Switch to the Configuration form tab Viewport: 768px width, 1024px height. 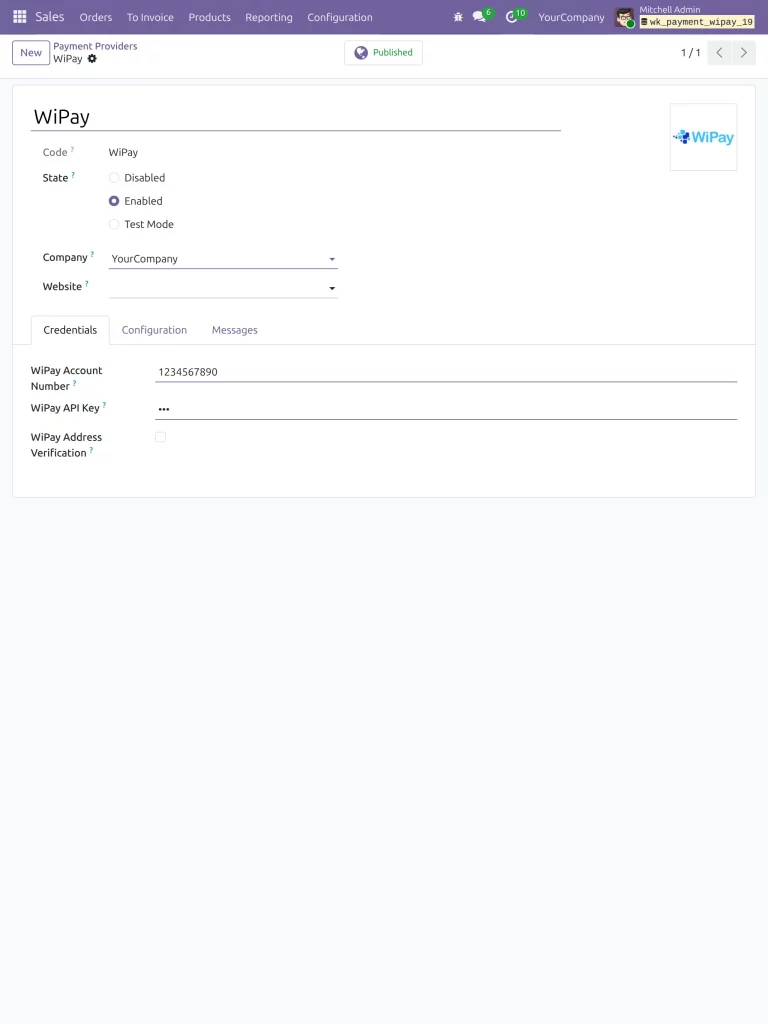(x=154, y=330)
